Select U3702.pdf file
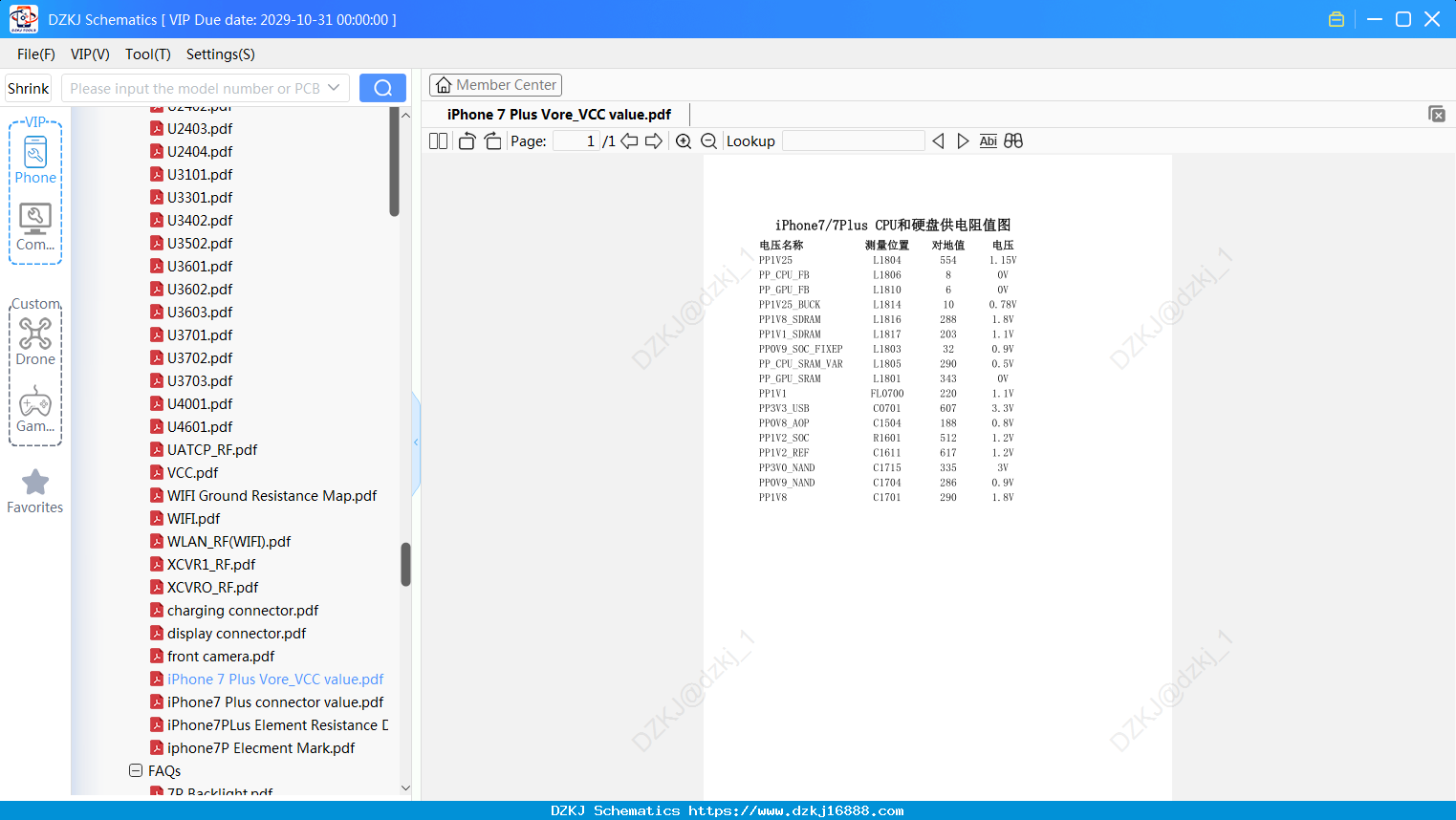 click(x=191, y=357)
